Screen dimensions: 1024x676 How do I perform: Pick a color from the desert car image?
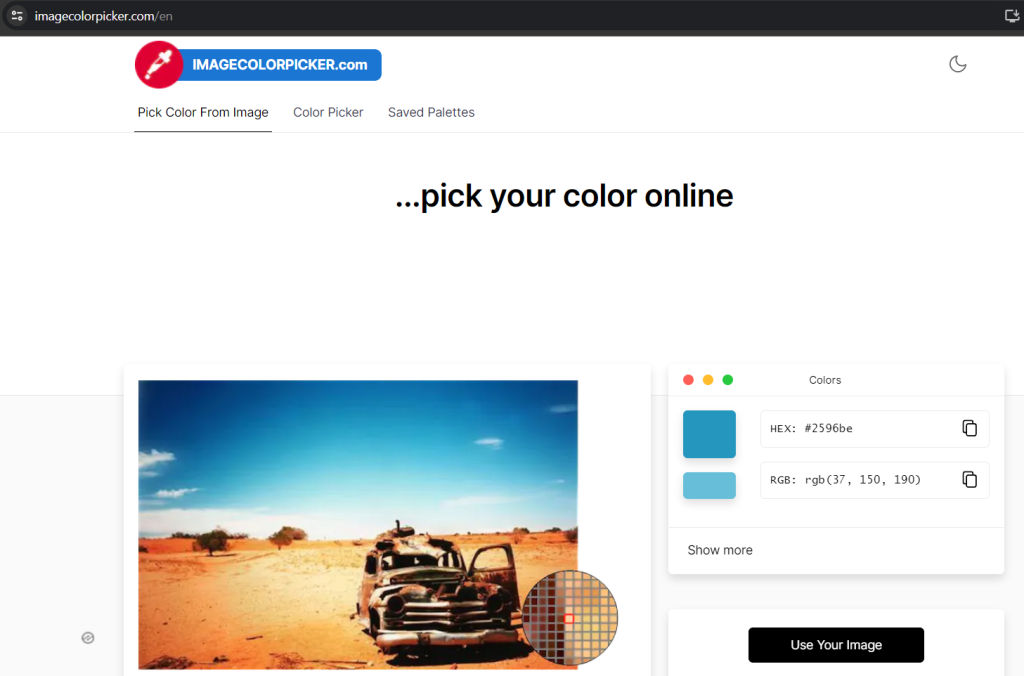coord(358,524)
